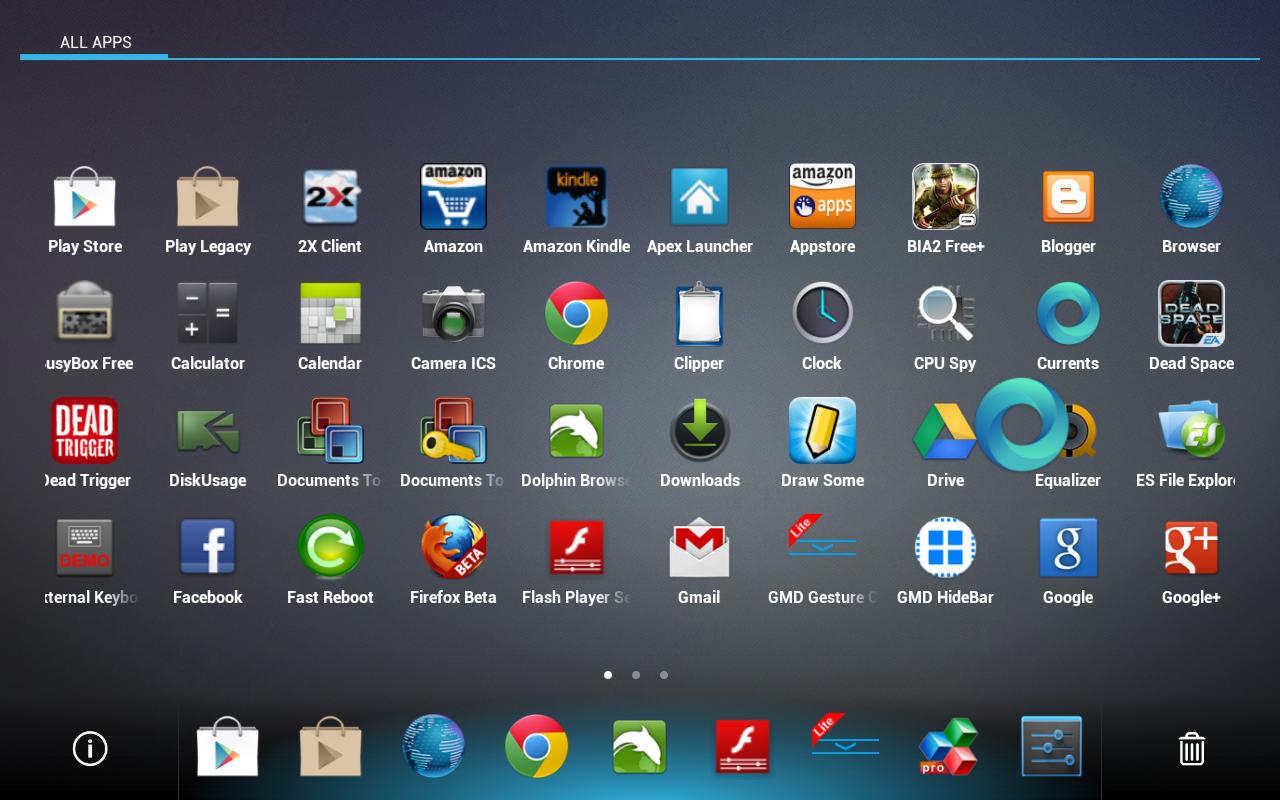Launch Firefox Beta browser

pos(453,548)
